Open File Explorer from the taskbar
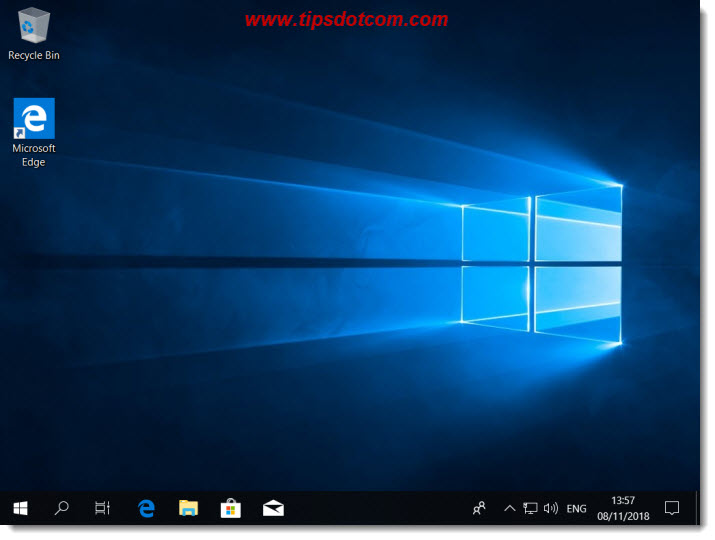 tap(188, 508)
